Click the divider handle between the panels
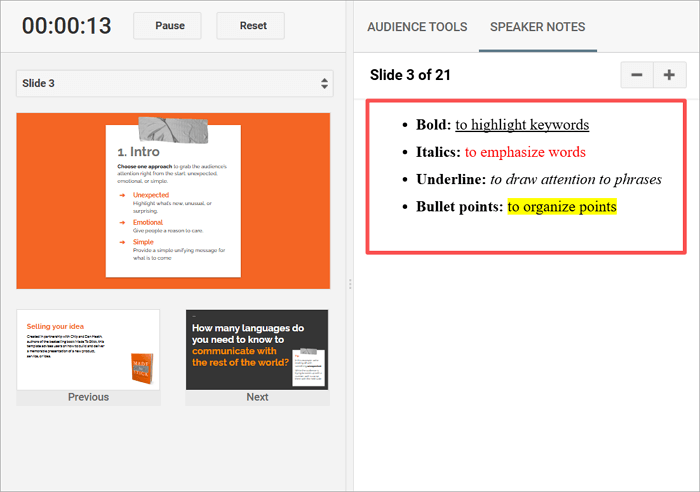Image resolution: width=700 pixels, height=492 pixels. (350, 285)
